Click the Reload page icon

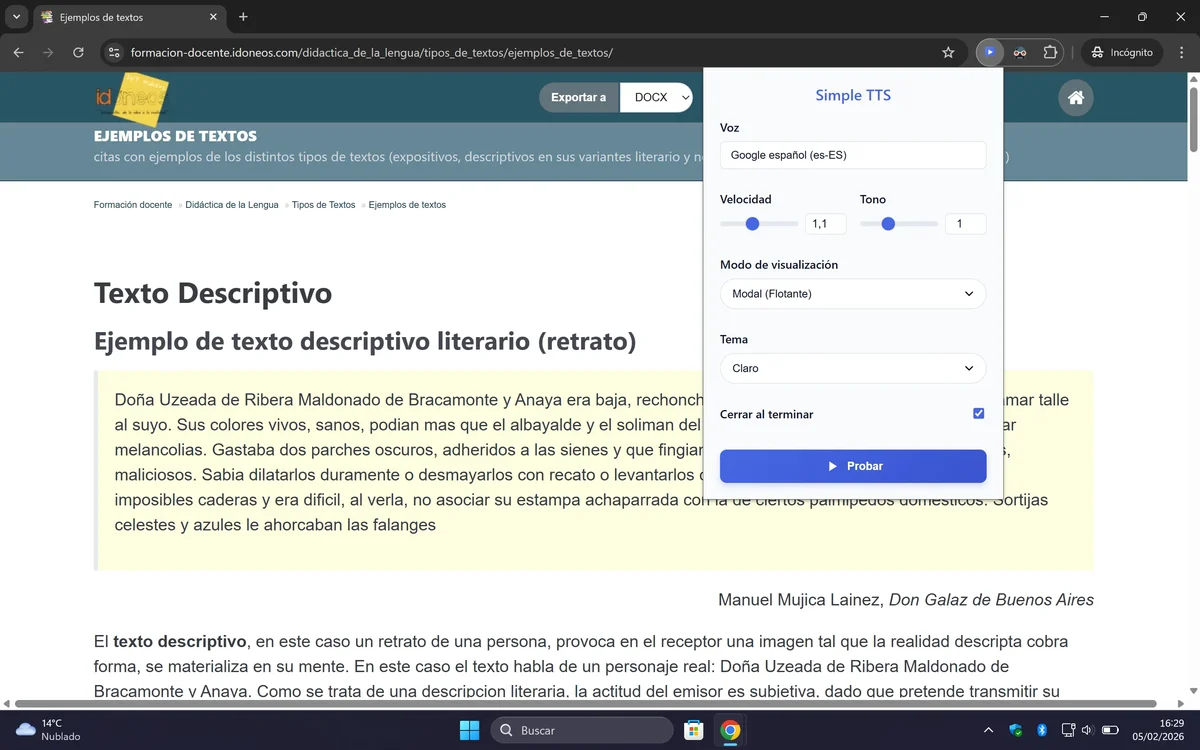(78, 52)
